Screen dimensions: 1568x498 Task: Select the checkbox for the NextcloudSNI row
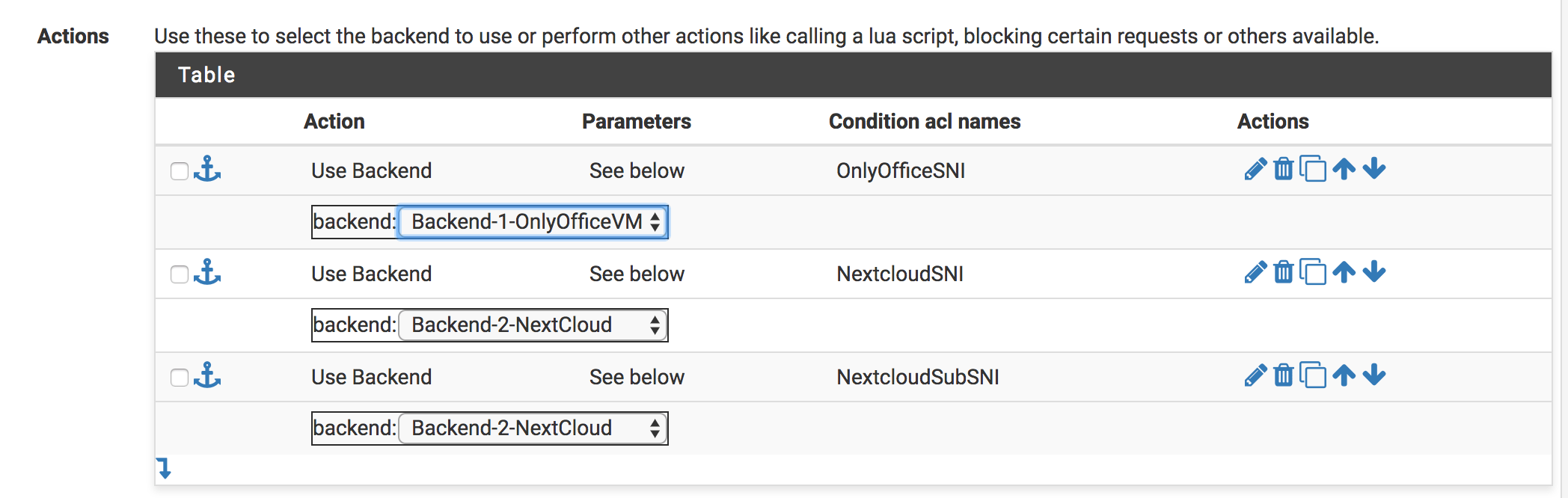click(x=180, y=274)
